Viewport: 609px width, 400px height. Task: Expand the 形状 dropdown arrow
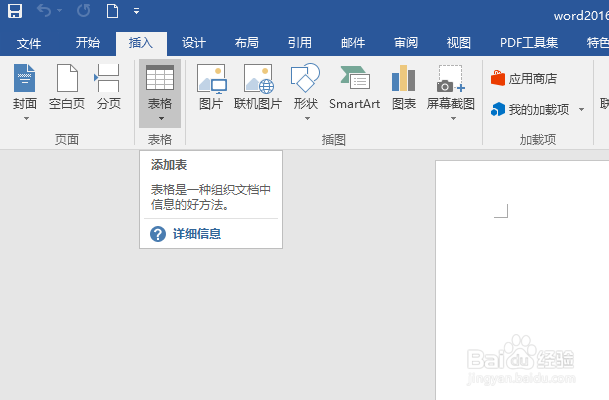(x=307, y=118)
